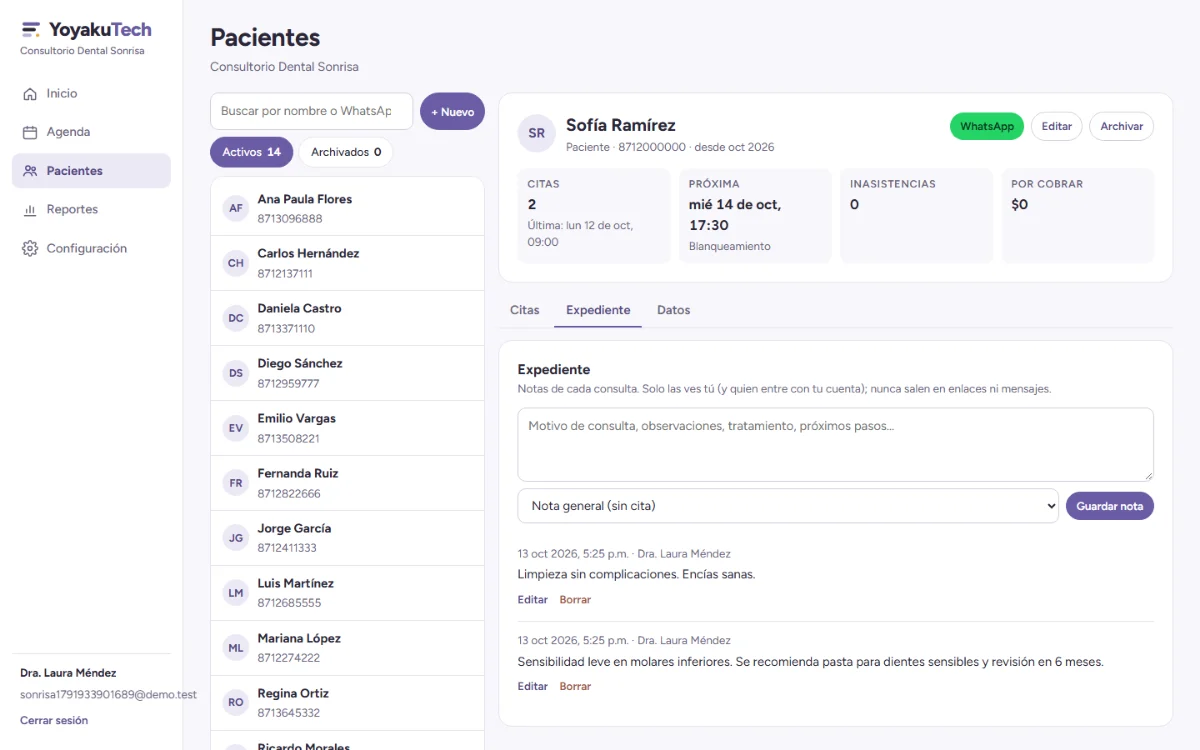Select patient Jorge García

(348, 538)
